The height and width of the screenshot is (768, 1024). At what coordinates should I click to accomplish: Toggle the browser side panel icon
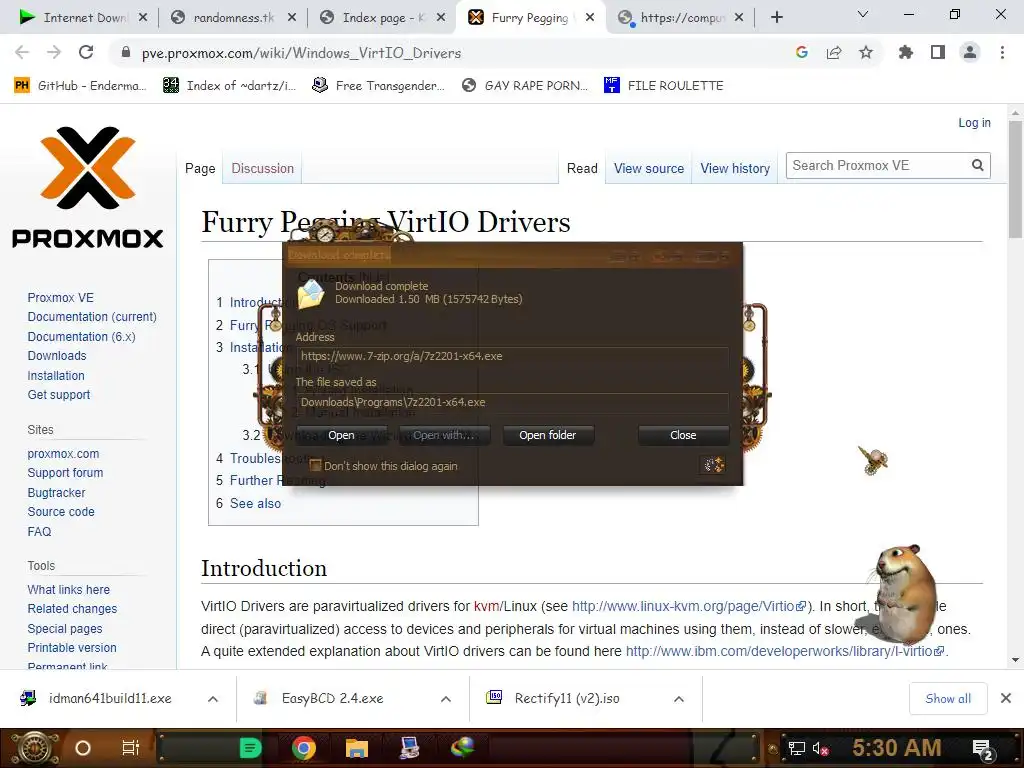point(938,52)
